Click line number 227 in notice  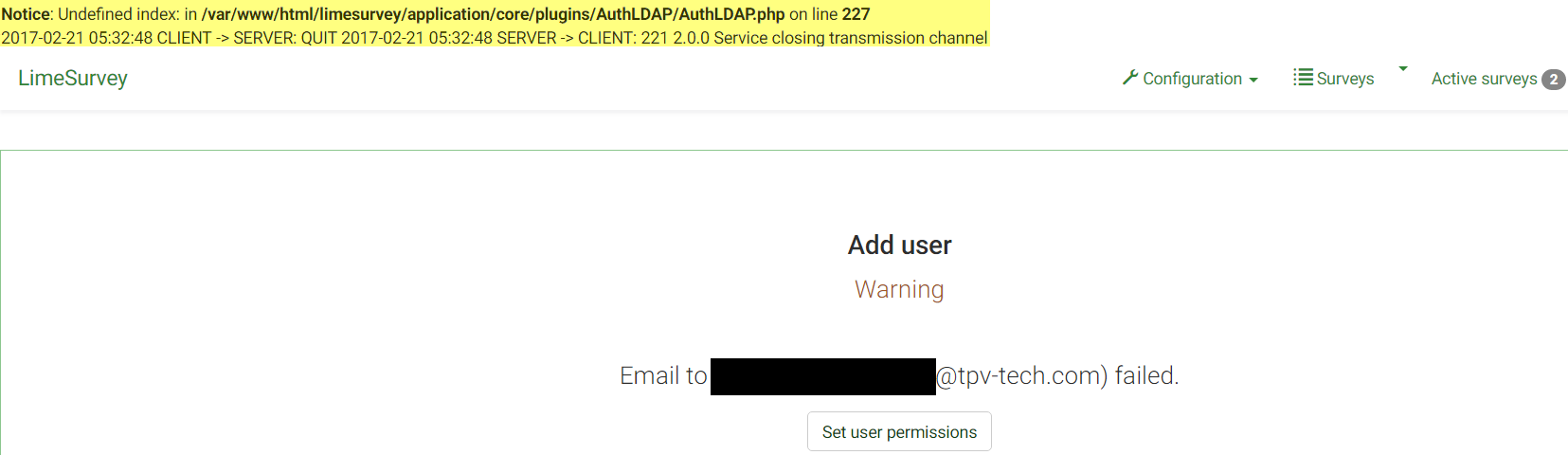coord(856,14)
